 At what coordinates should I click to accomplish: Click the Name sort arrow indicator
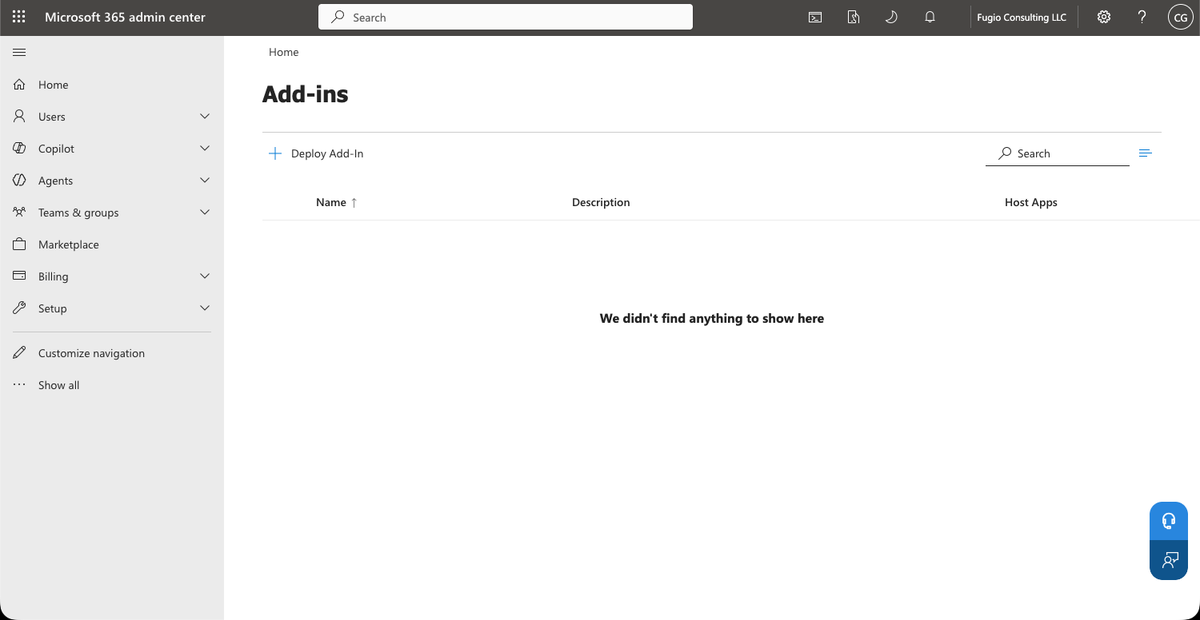(x=354, y=202)
